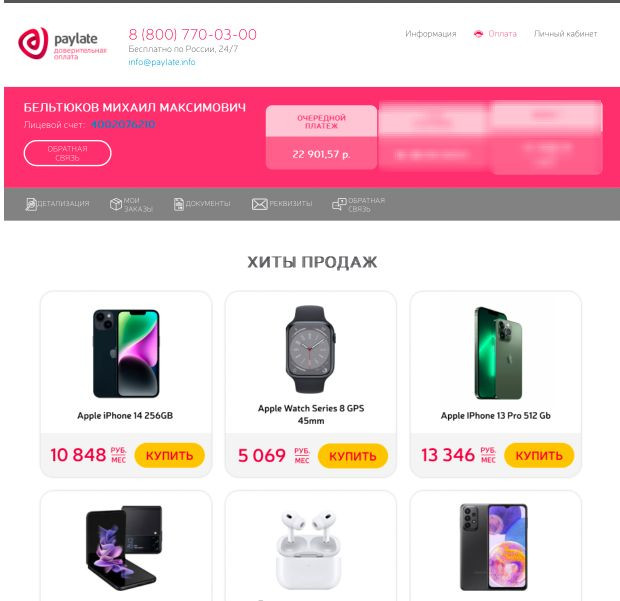Open the green iPhone 13 Pro image
The width and height of the screenshot is (620, 601).
pos(498,353)
